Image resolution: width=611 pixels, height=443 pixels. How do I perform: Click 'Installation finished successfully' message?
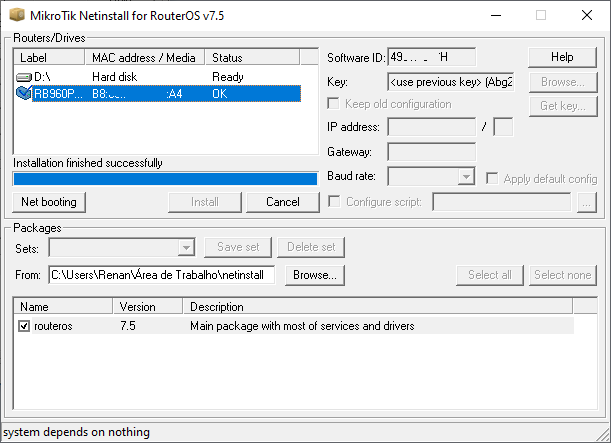point(88,163)
